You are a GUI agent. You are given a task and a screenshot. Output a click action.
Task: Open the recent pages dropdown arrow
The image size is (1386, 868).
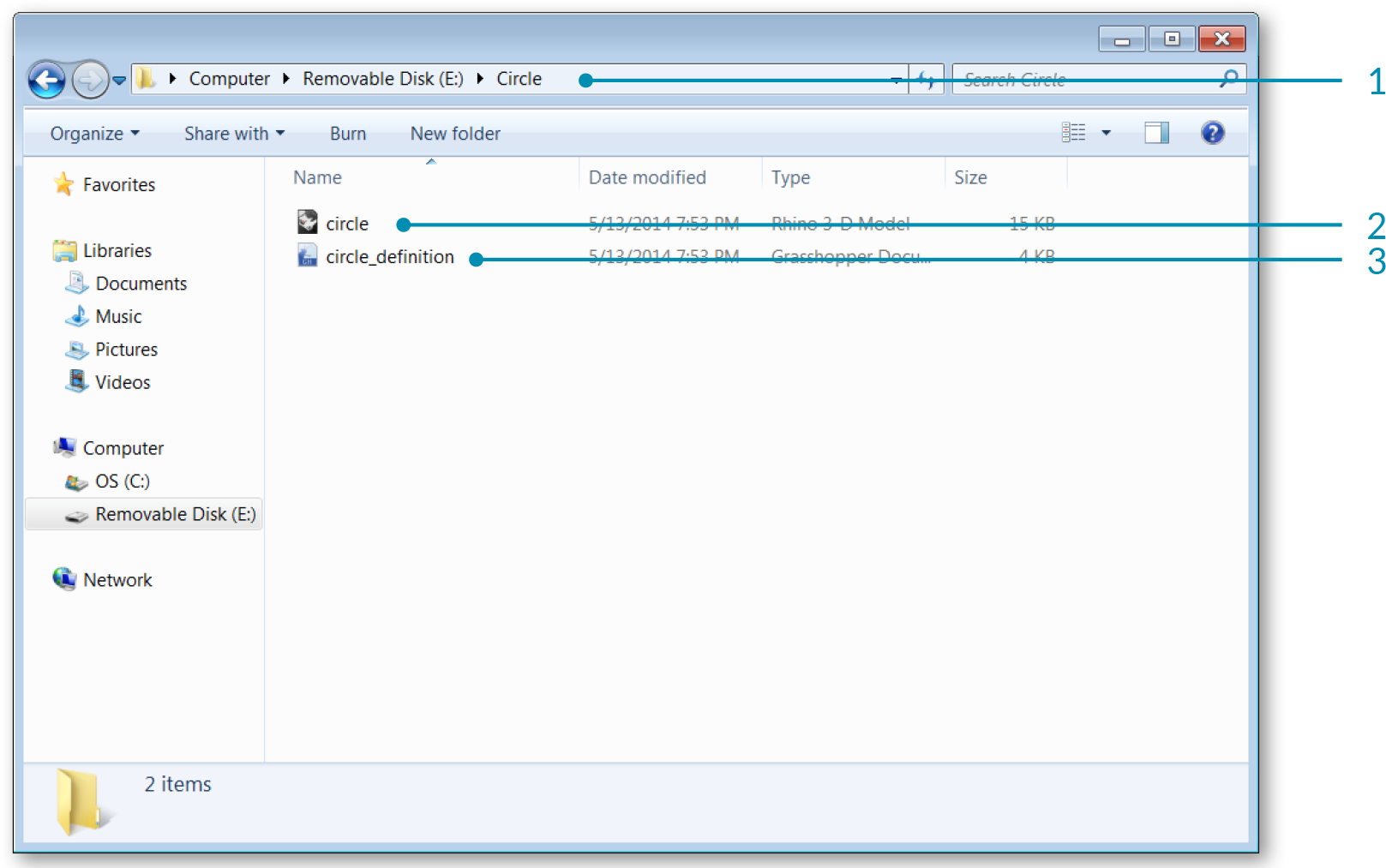[x=119, y=81]
